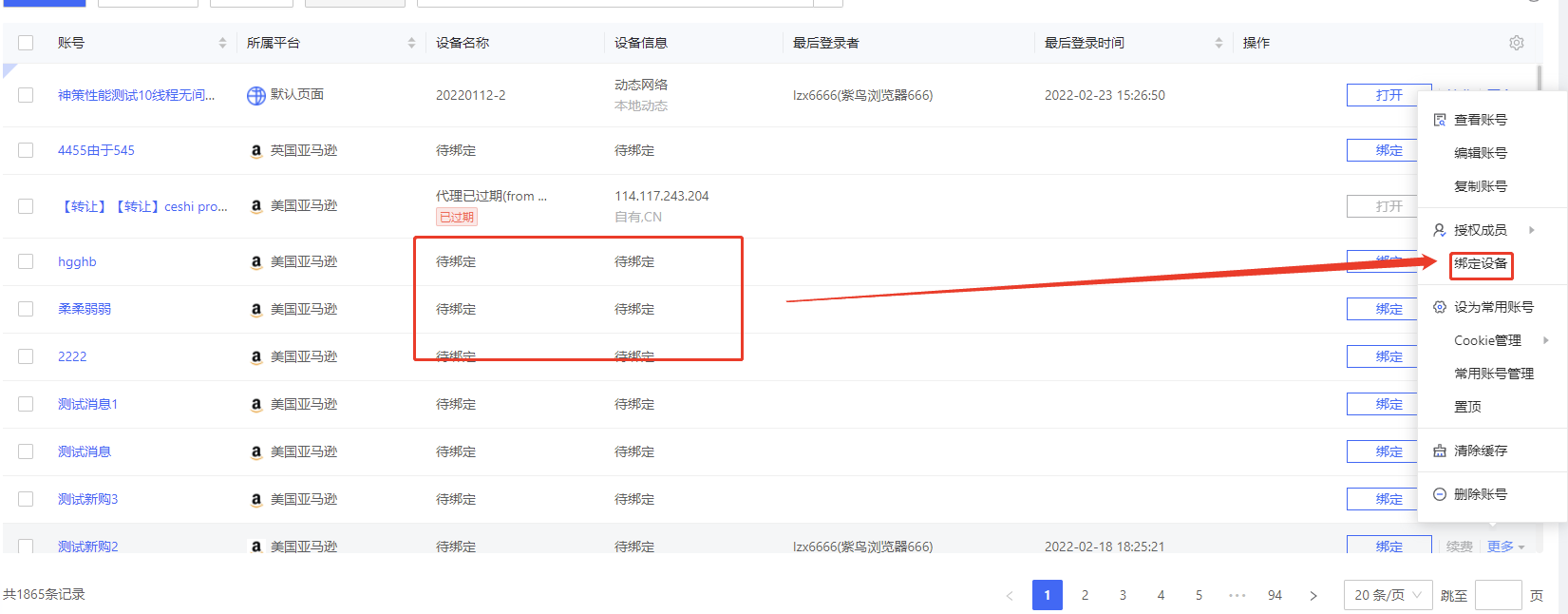The height and width of the screenshot is (614, 1568).
Task: Click 绑定 button in 测试消息 row
Action: (x=1383, y=451)
